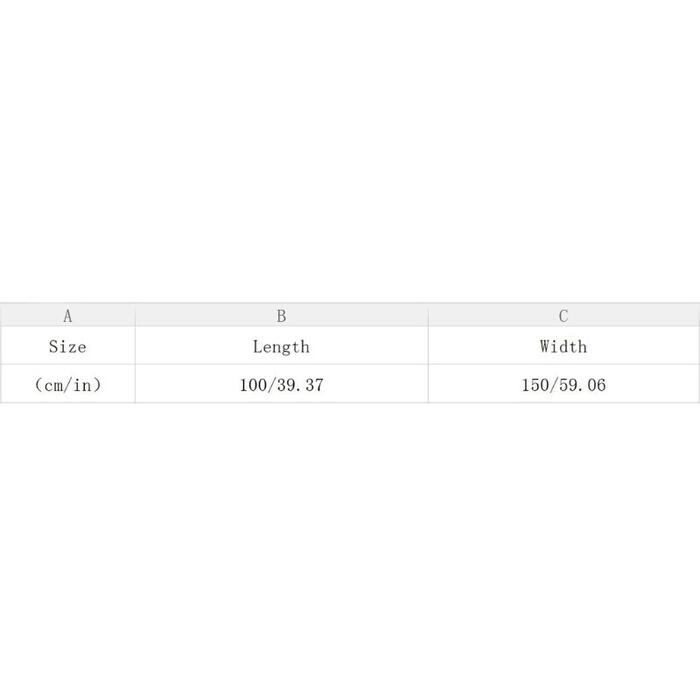Click gridline between Size and Length cells
The image size is (700, 700).
[135, 347]
